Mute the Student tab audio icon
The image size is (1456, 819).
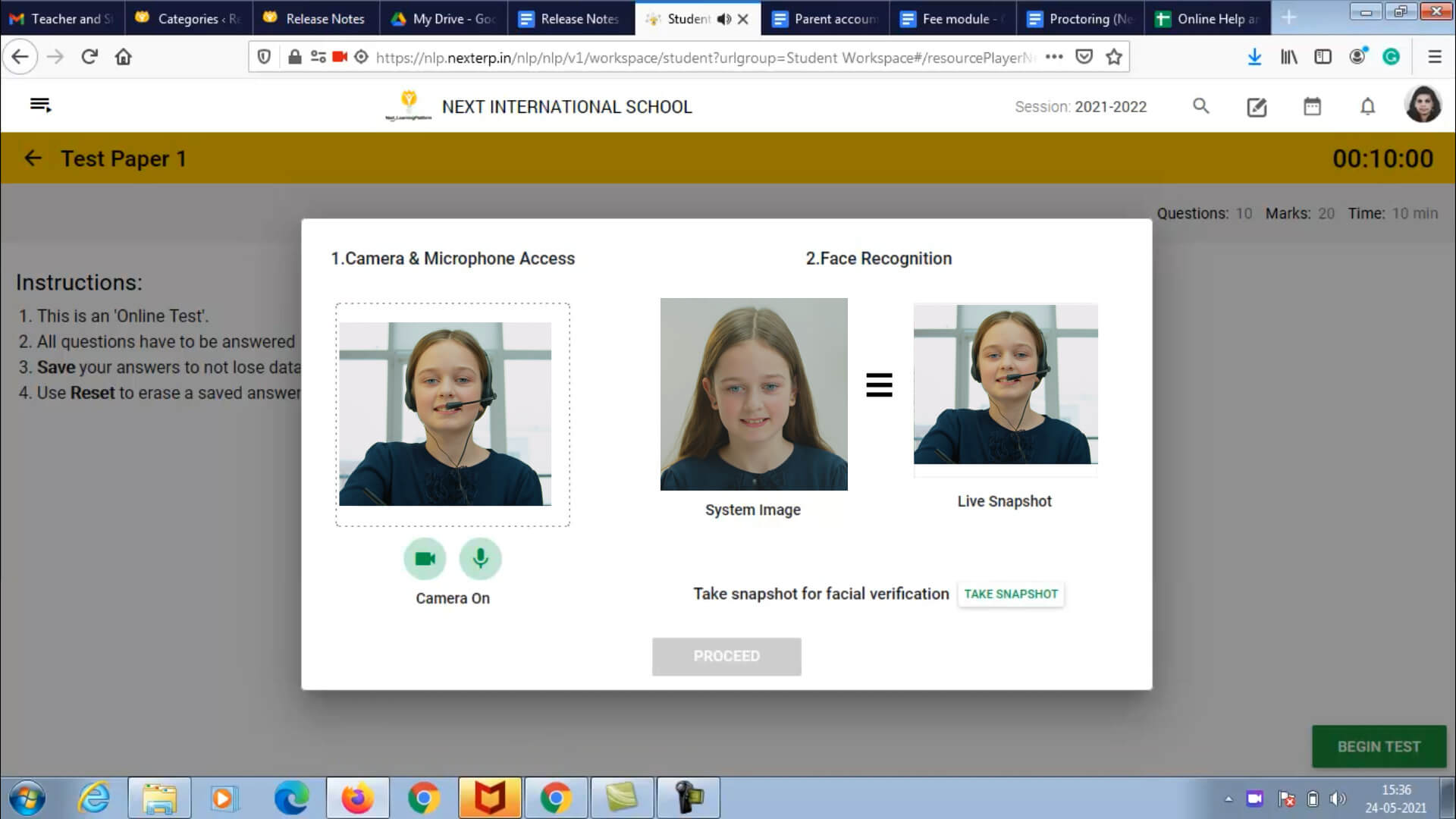[723, 19]
